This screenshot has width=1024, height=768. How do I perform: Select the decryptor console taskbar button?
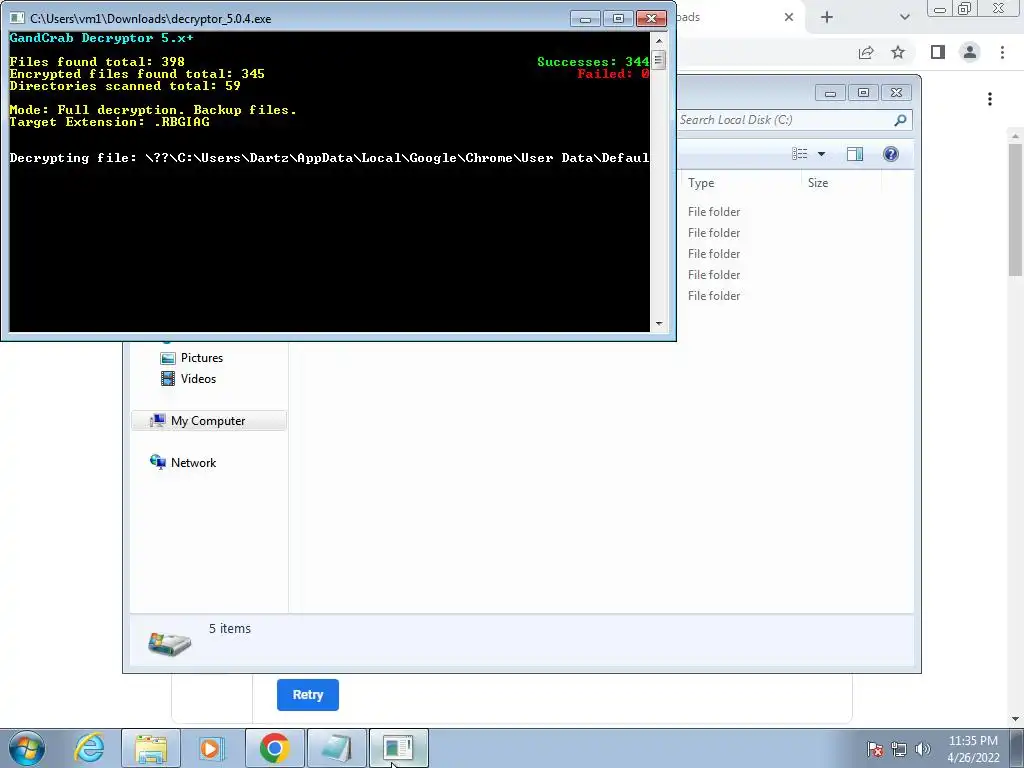[x=398, y=748]
